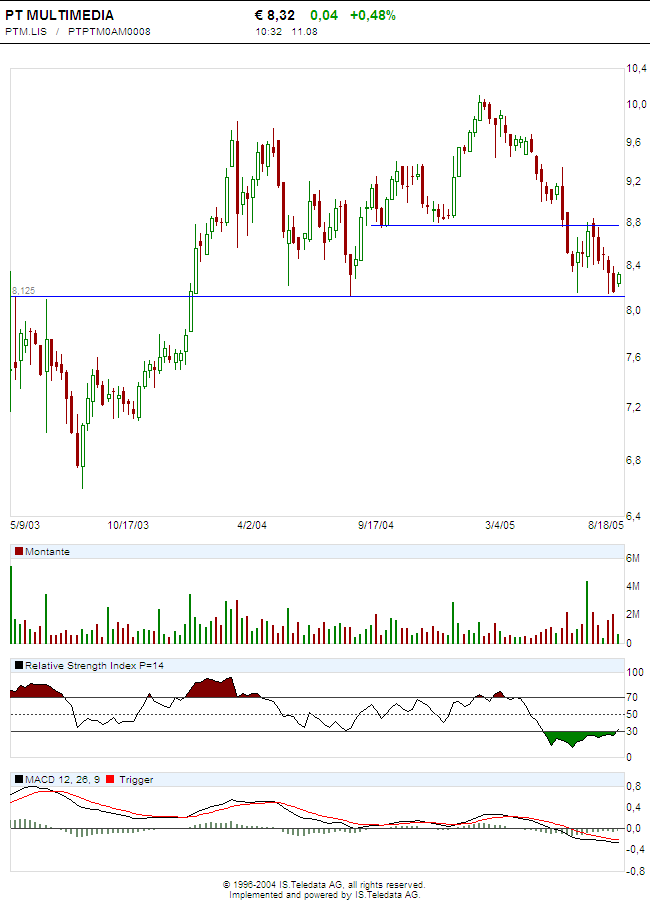Click the PTM.LIS ticker symbol
The image size is (650, 900).
coord(26,32)
